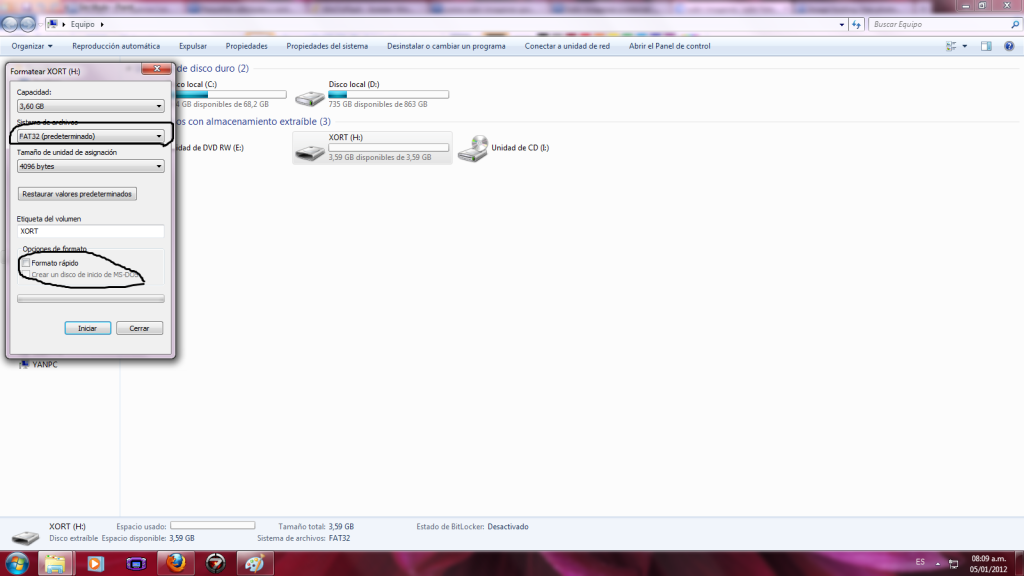Click Restaurar valores predeterminados
1024x576 pixels.
[x=77, y=194]
